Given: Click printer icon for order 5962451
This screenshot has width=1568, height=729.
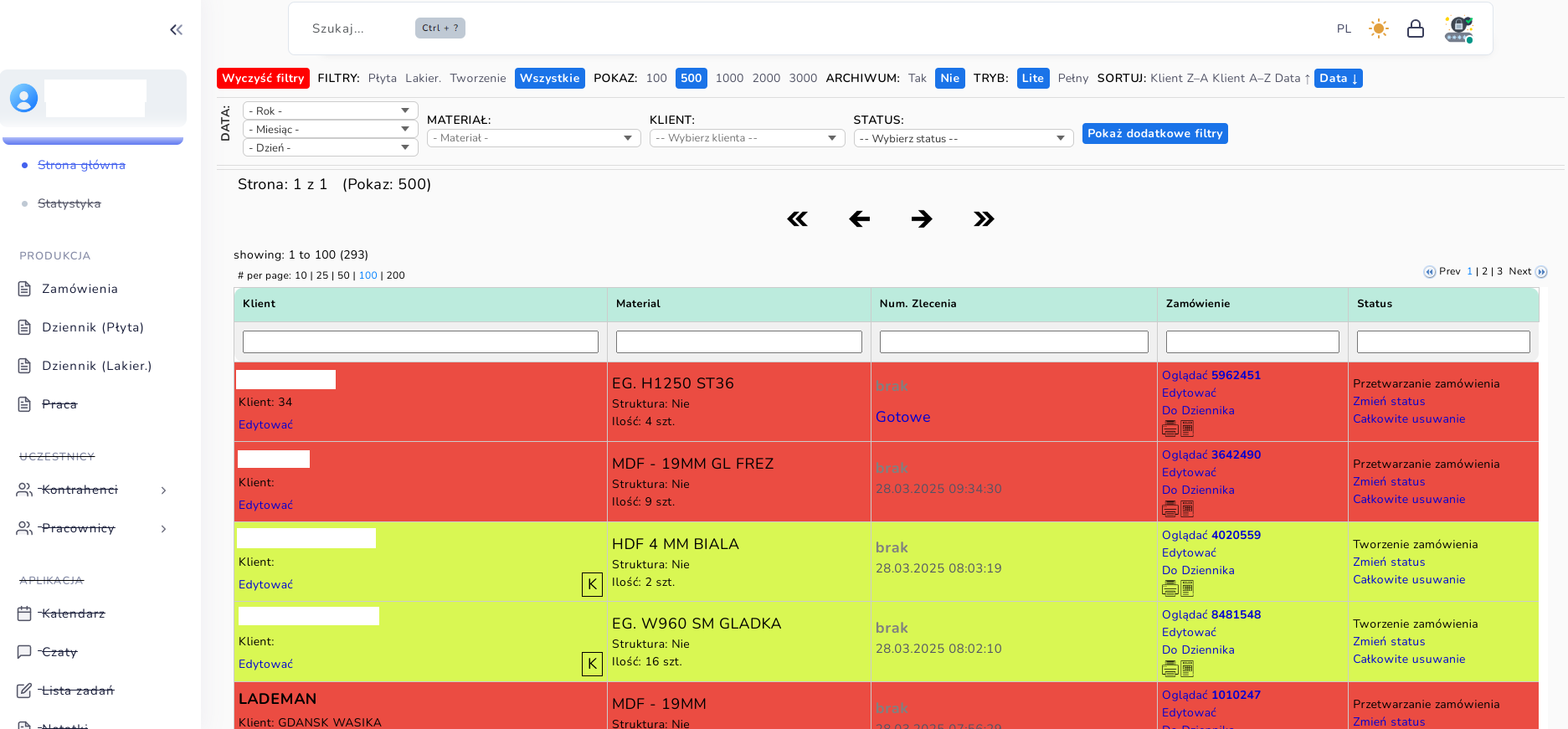Looking at the screenshot, I should click(x=1170, y=429).
